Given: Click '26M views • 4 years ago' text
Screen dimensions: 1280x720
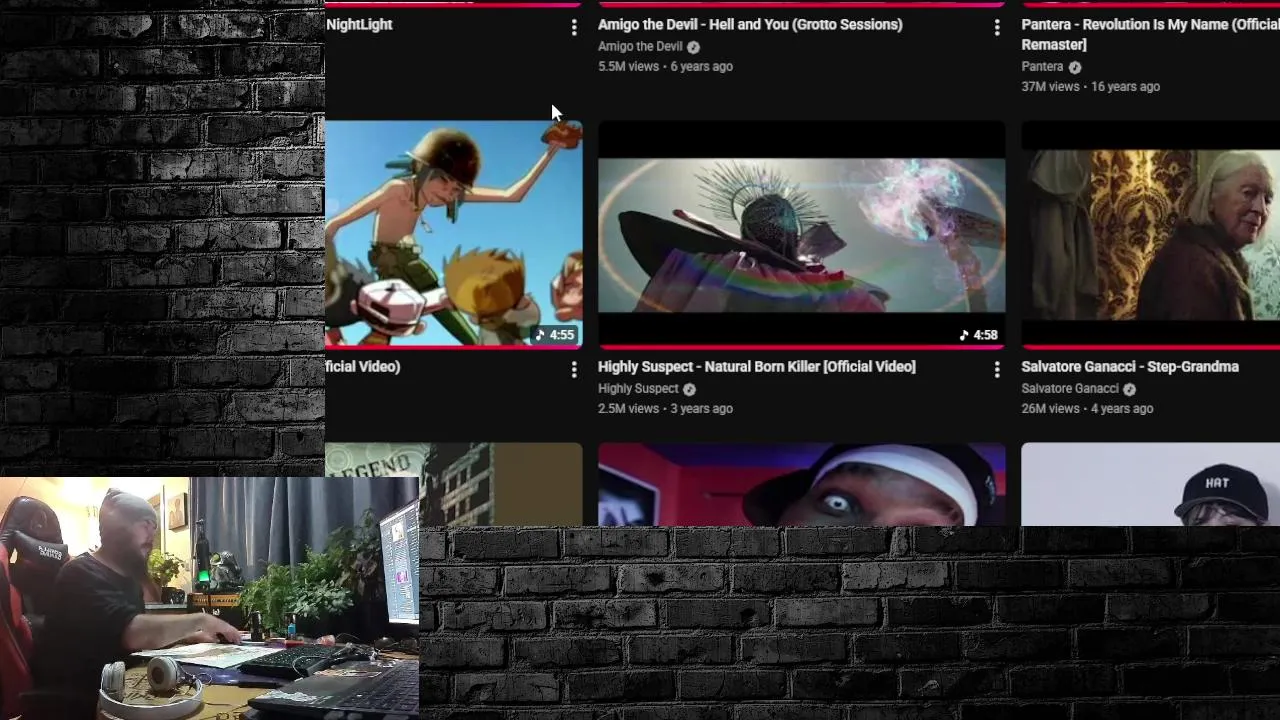Looking at the screenshot, I should 1087,408.
